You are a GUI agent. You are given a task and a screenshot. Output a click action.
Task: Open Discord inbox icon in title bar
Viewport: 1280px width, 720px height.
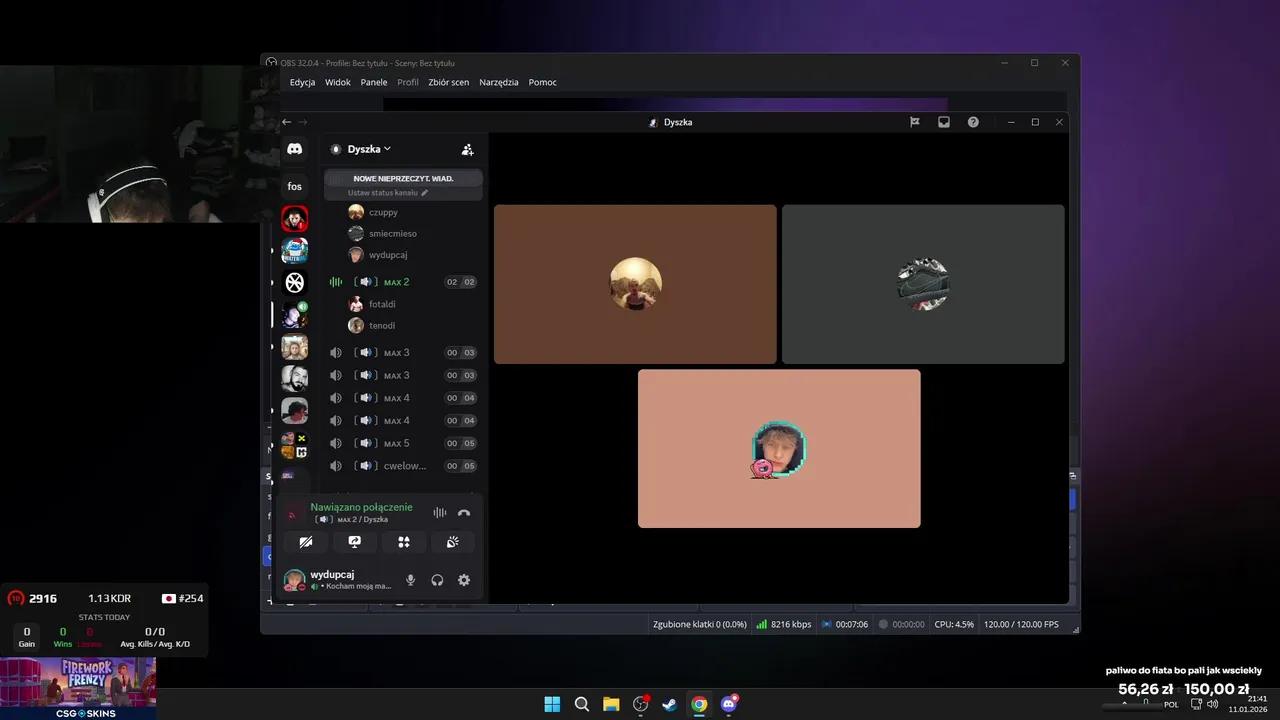coord(943,122)
